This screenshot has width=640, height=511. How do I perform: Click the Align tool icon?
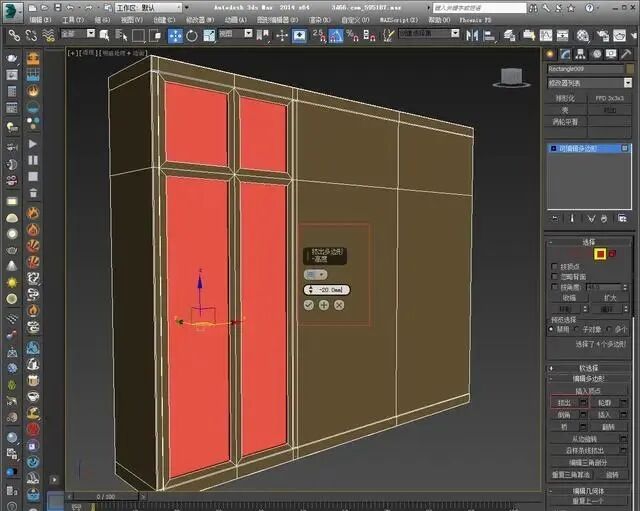489,36
